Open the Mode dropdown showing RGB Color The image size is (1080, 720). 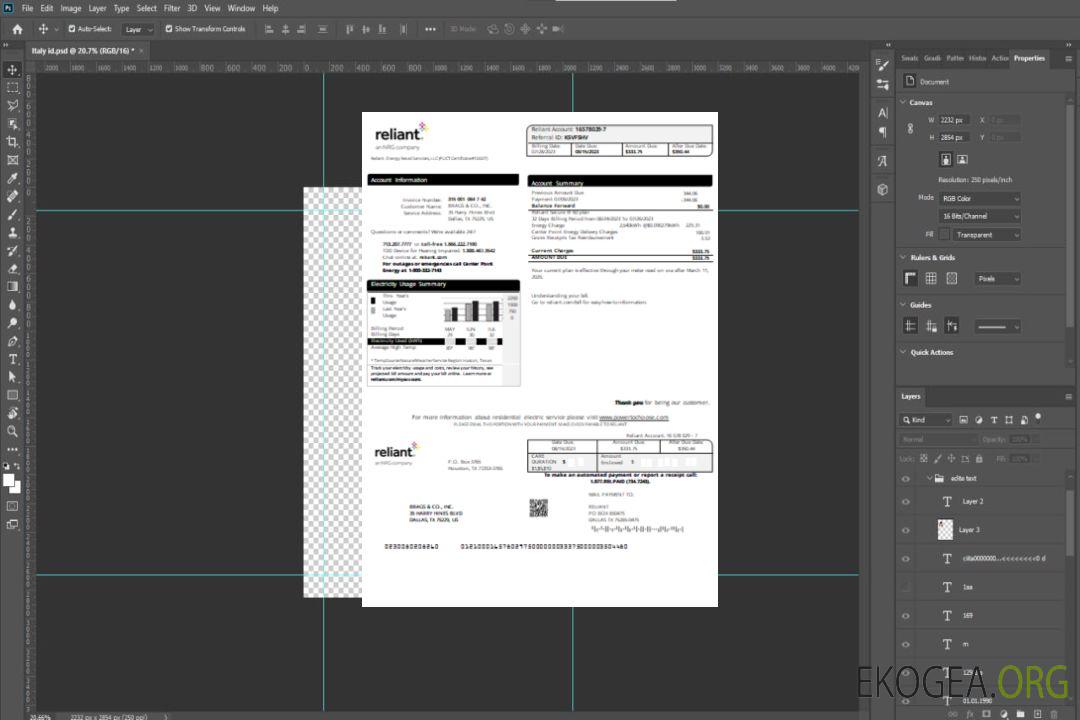(x=980, y=198)
